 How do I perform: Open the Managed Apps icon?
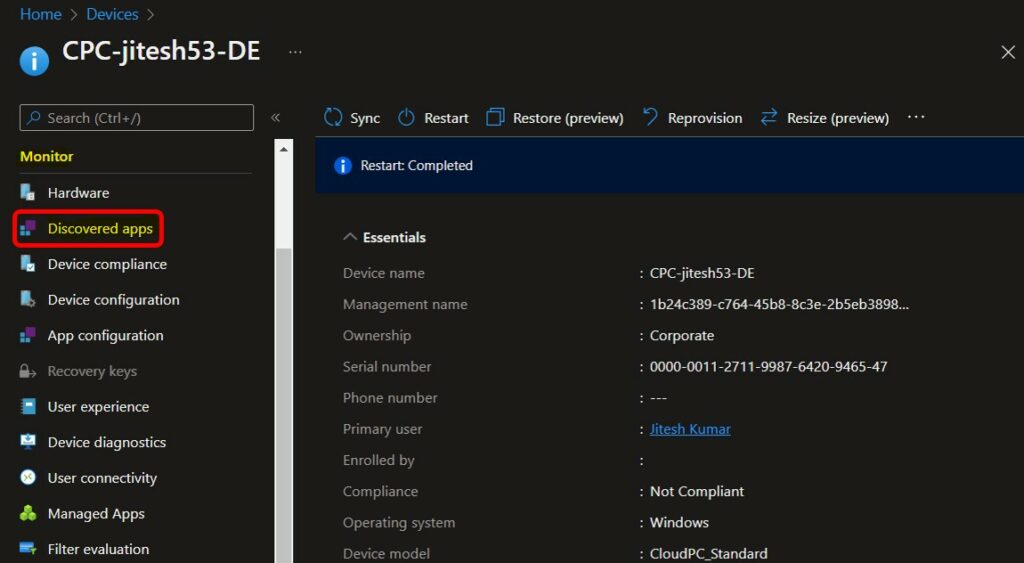click(27, 513)
